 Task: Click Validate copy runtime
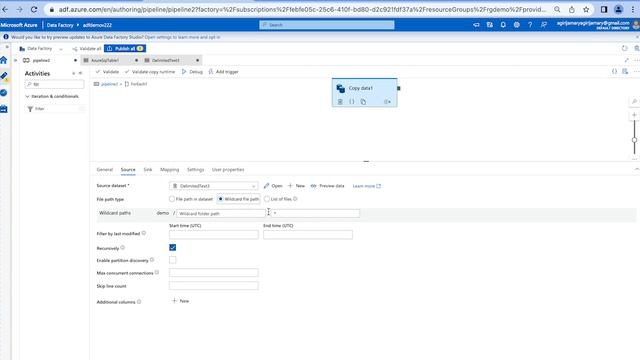coord(150,71)
